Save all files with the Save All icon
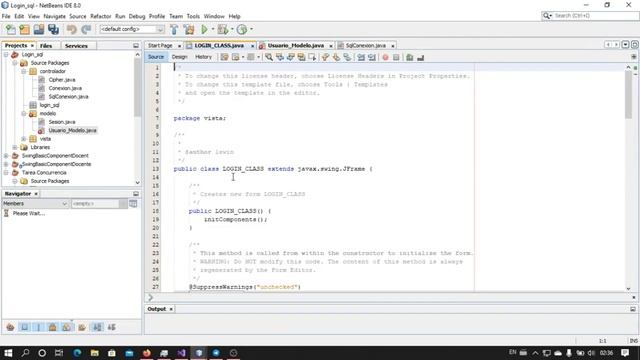This screenshot has width=640, height=360. 53,29
